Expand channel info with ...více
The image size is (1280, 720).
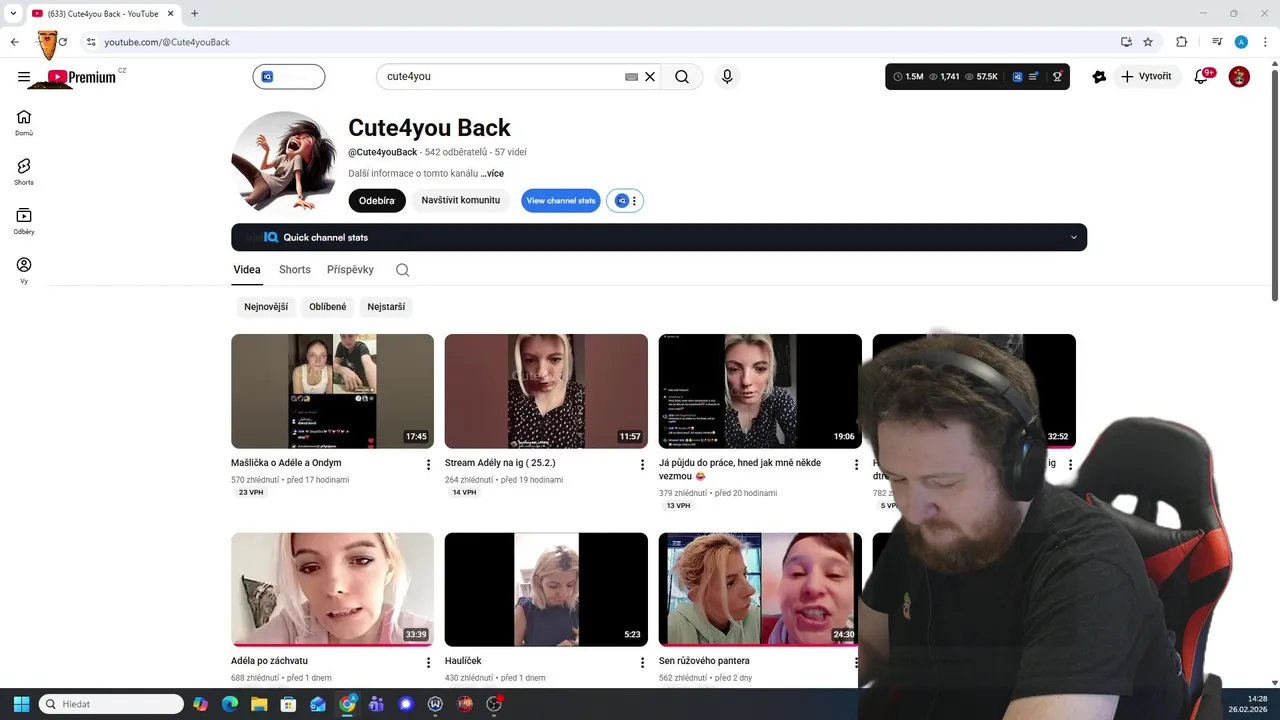(492, 173)
